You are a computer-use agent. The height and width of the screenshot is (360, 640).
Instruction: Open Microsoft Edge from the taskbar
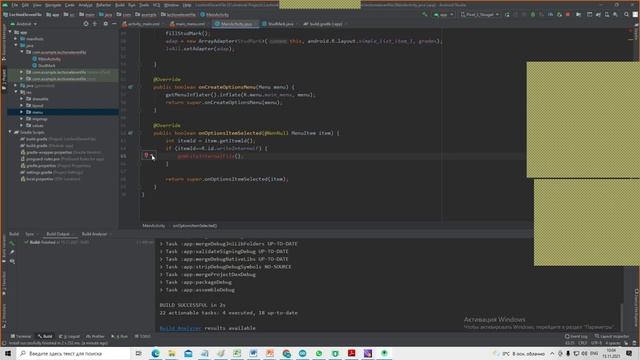pyautogui.click(x=156, y=353)
